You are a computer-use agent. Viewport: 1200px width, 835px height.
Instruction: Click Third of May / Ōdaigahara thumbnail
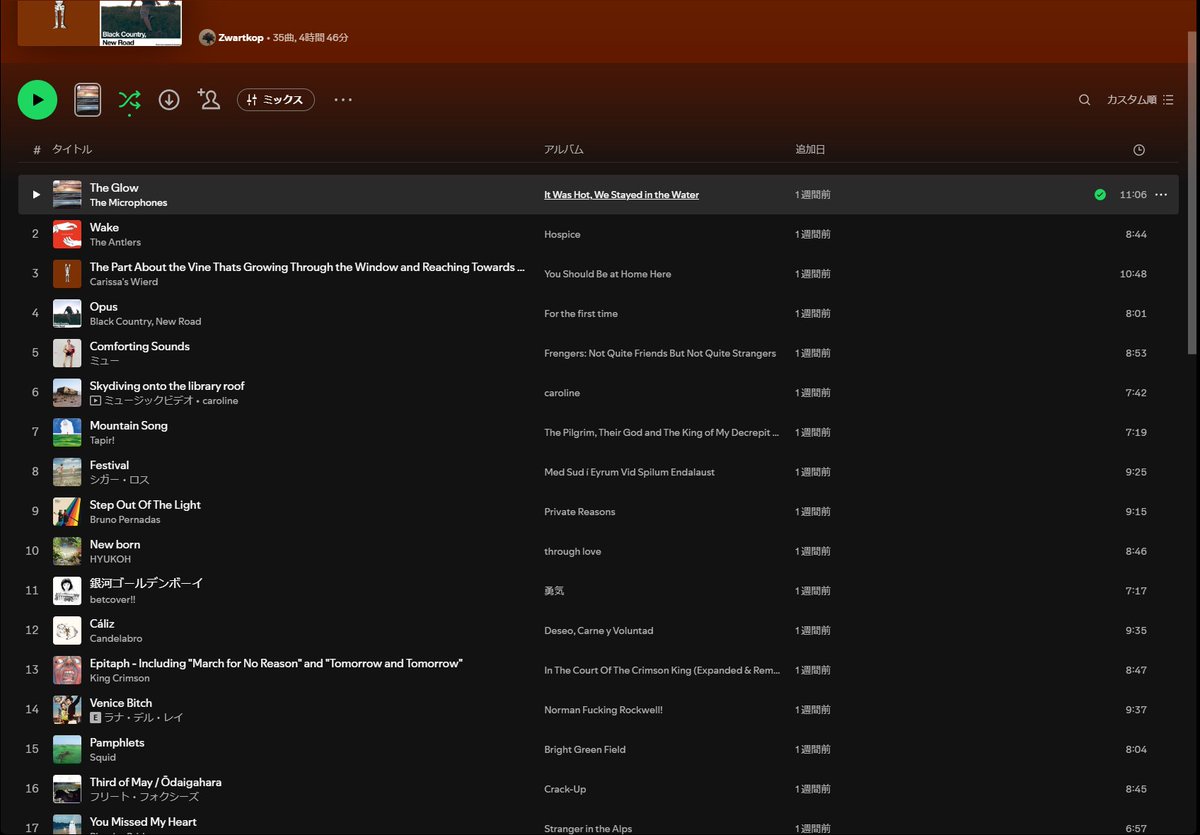67,789
